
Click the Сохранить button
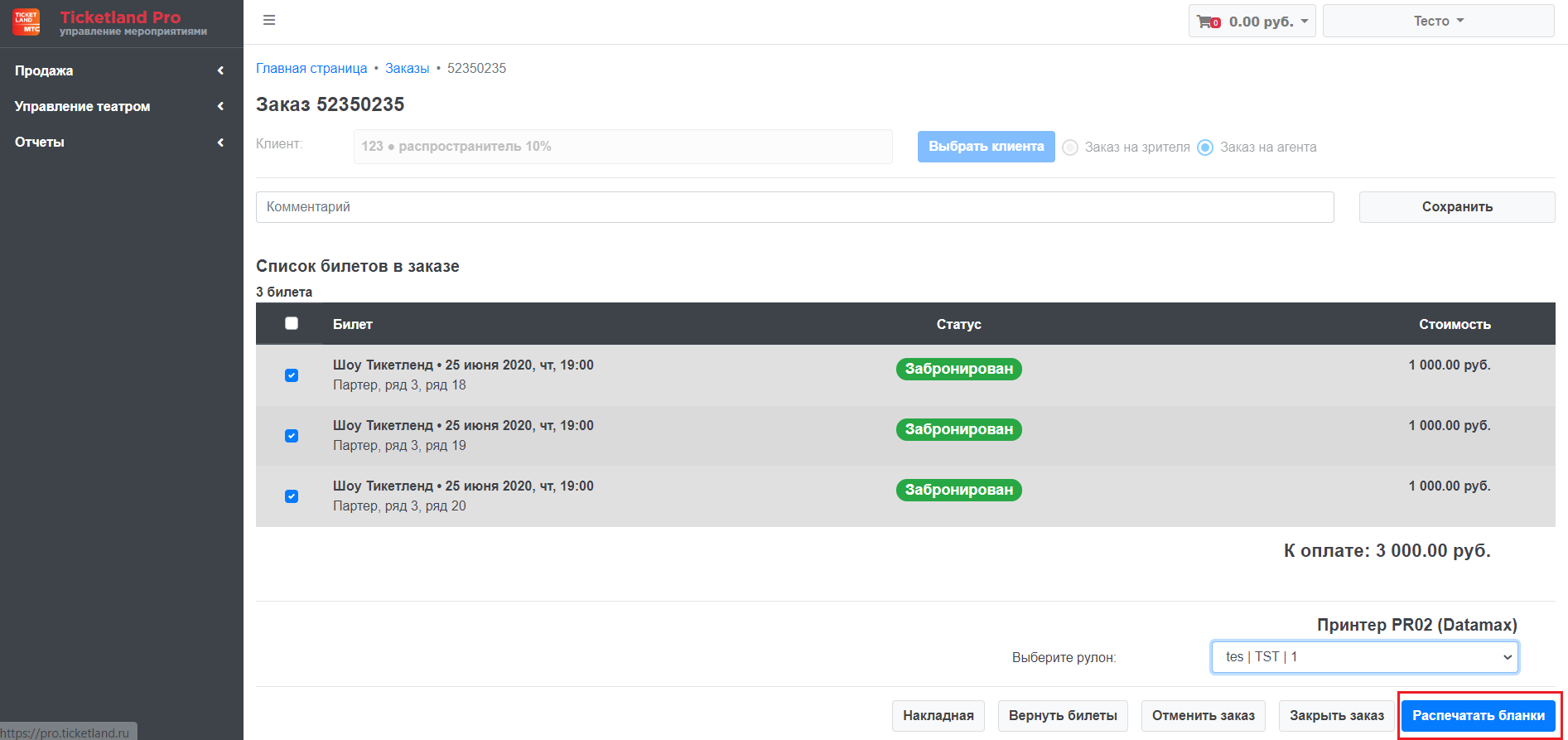(x=1457, y=207)
